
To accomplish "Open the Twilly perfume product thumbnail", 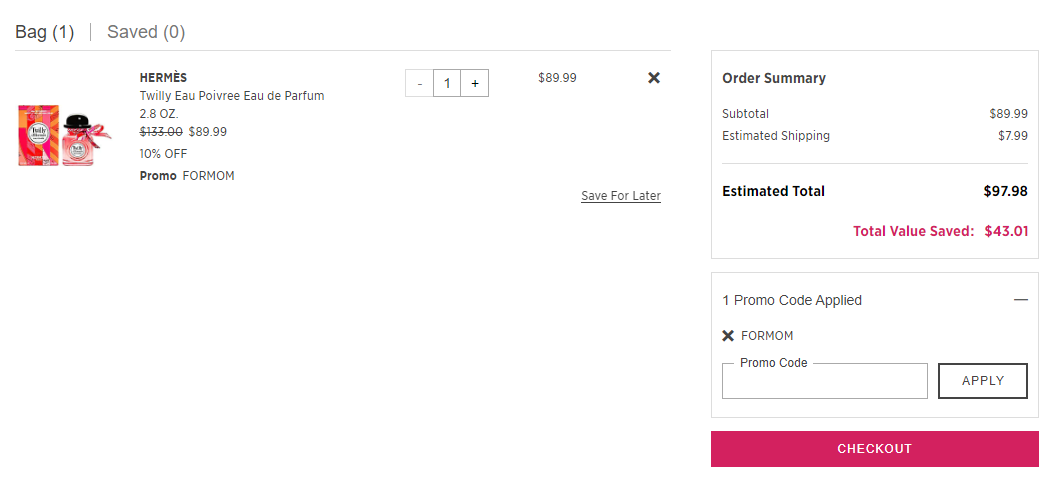I will [64, 135].
